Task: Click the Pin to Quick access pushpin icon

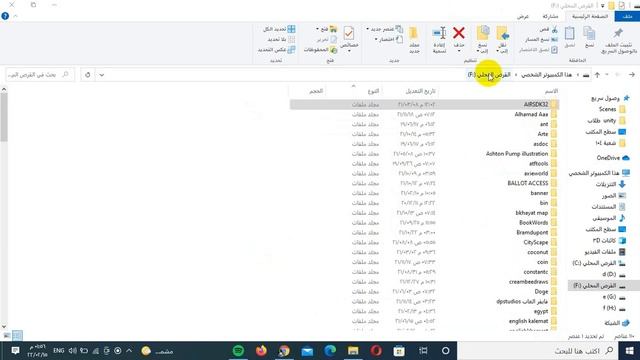Action: click(618, 33)
